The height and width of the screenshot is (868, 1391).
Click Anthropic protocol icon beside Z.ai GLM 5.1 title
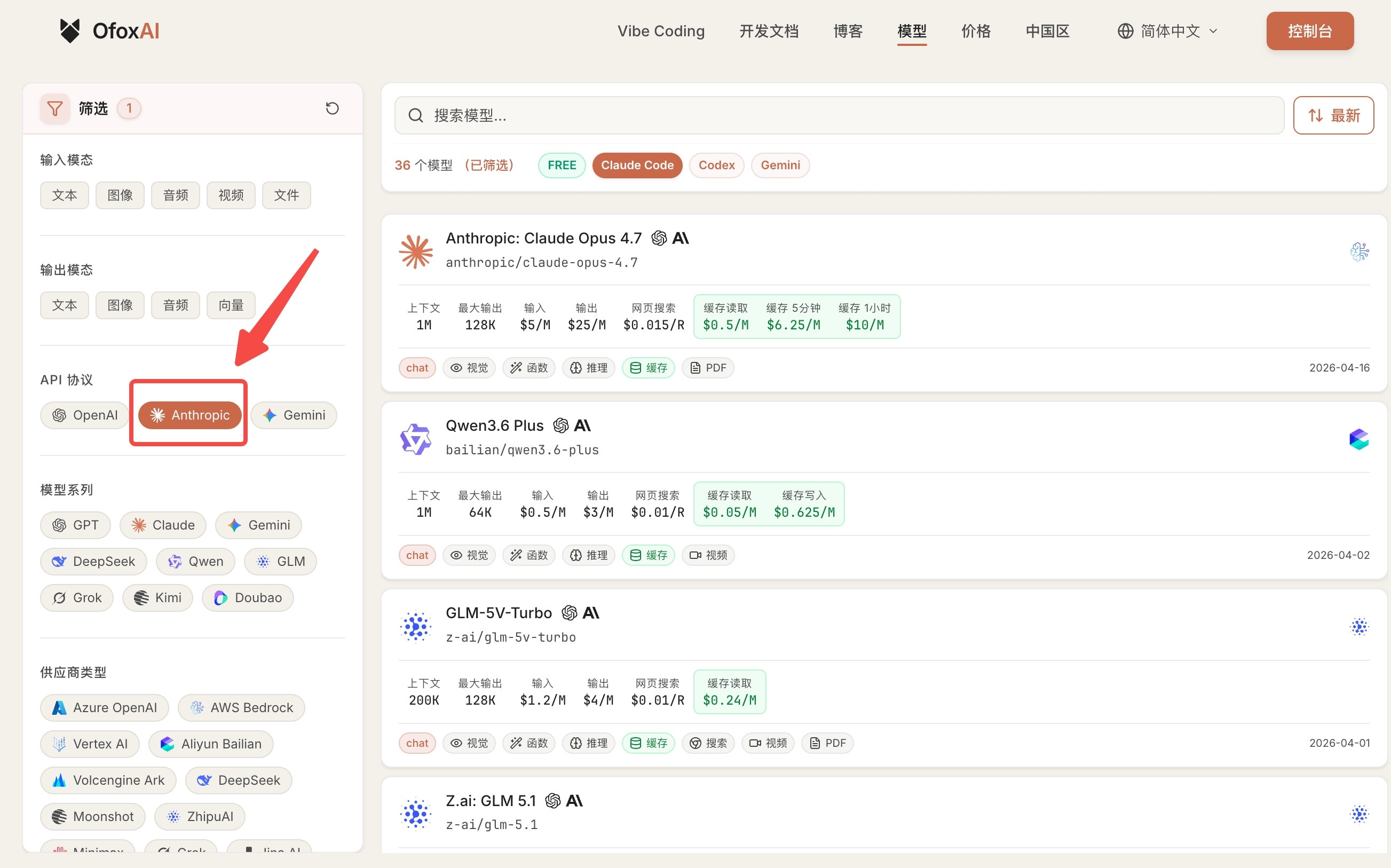[x=574, y=800]
